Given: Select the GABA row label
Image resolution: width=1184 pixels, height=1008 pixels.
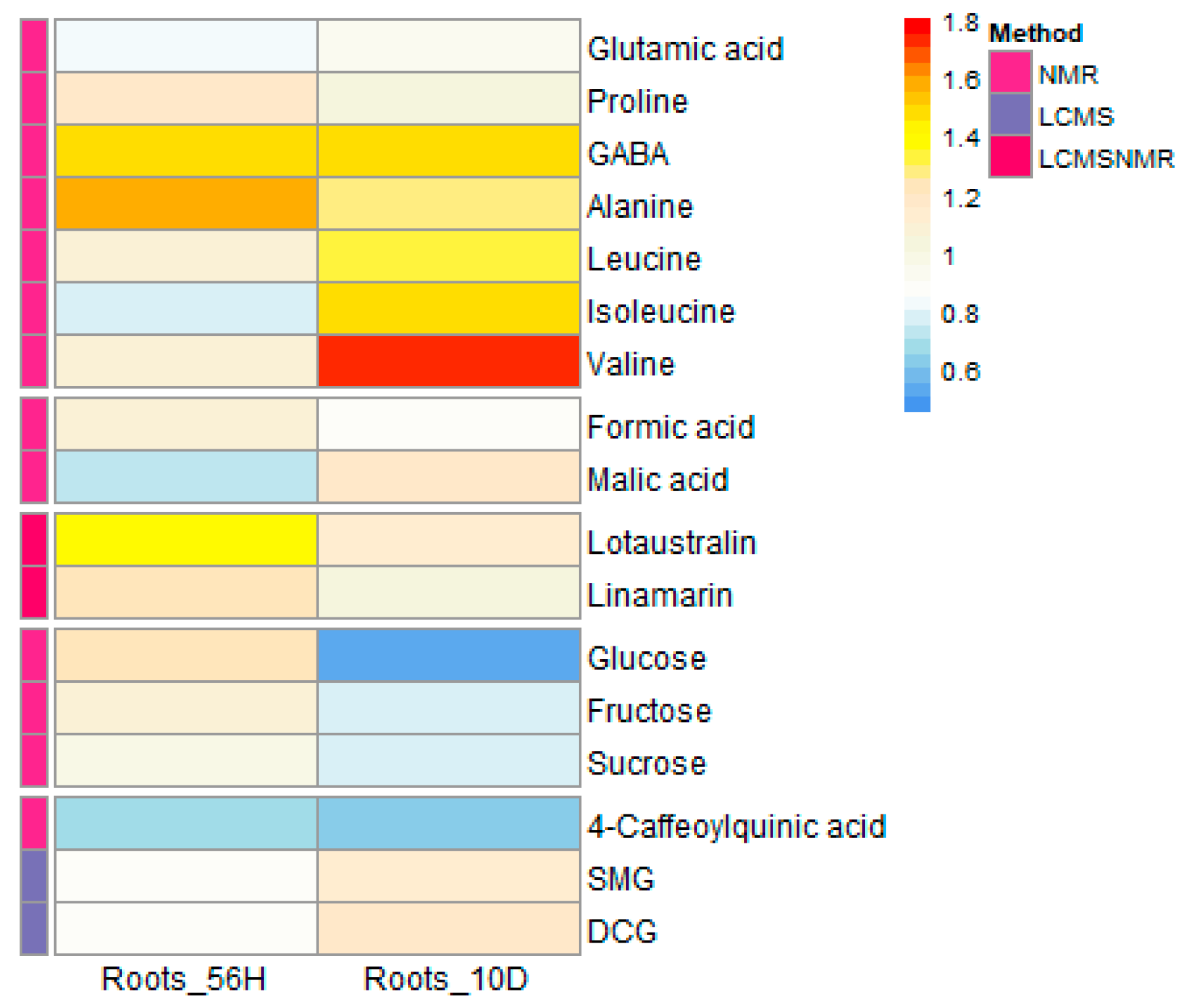Looking at the screenshot, I should [628, 154].
